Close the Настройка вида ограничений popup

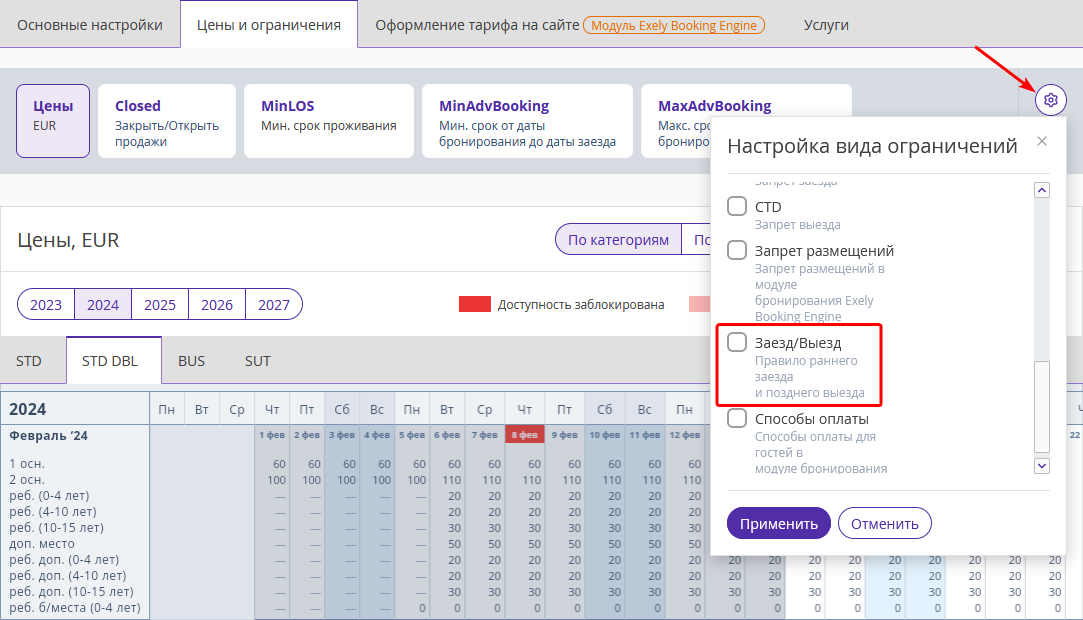[1042, 141]
